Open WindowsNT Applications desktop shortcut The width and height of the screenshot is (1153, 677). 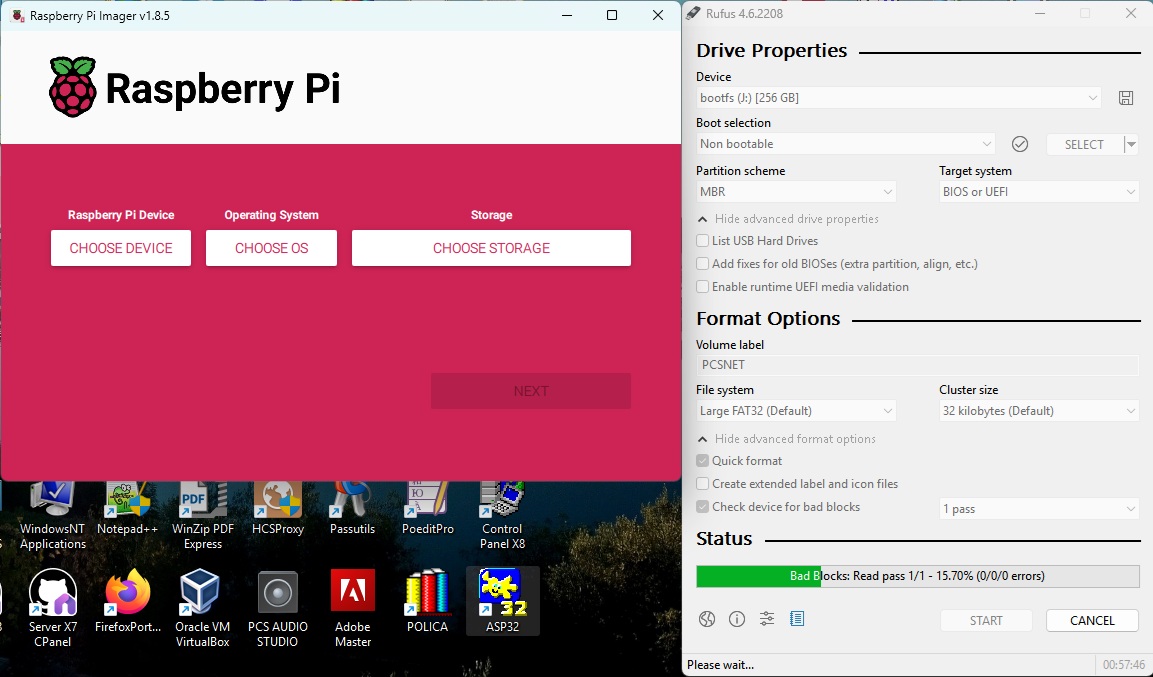[x=52, y=516]
